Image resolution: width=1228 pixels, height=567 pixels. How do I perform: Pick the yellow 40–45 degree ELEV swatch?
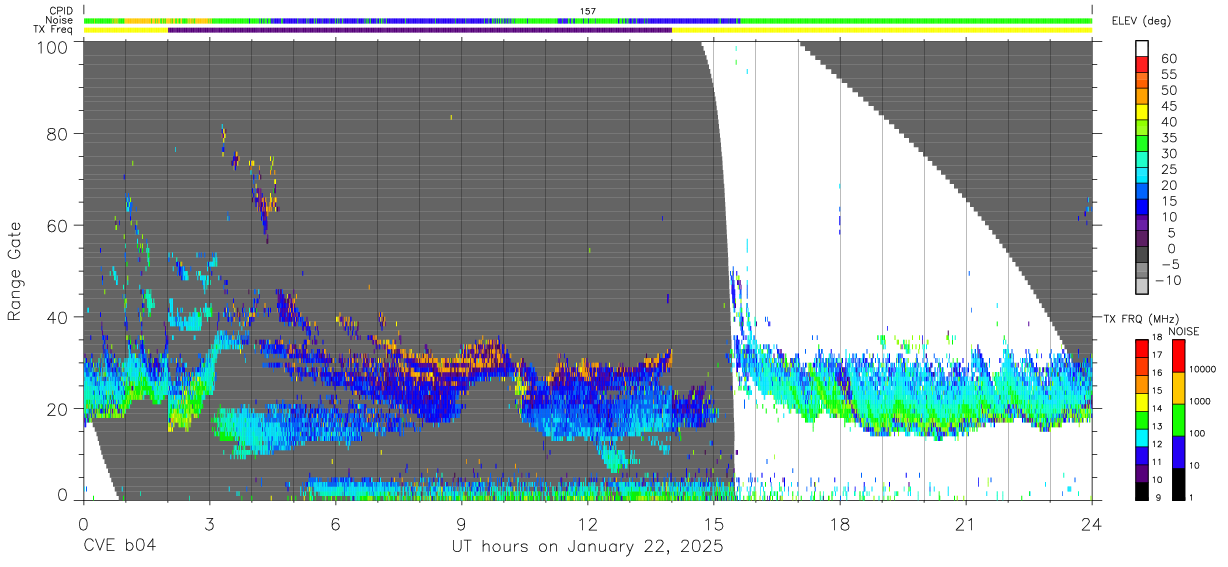click(x=1142, y=113)
